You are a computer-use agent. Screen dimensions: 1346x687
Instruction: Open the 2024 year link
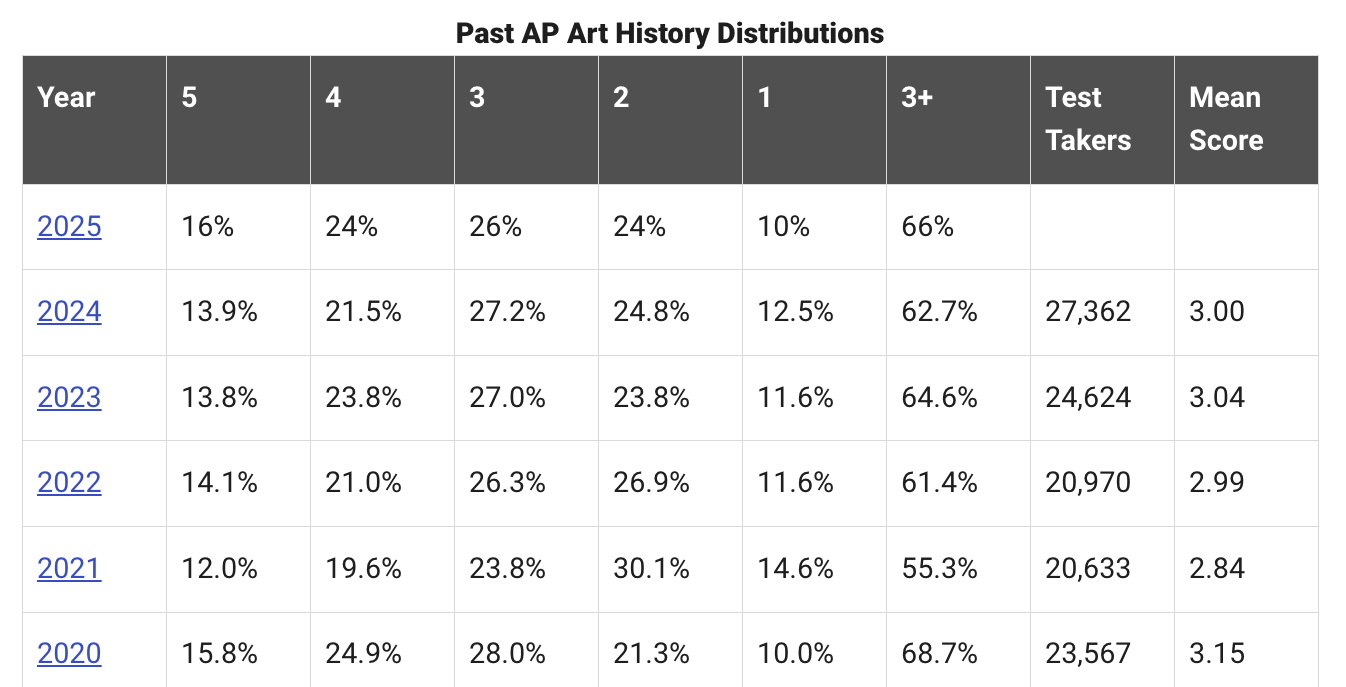point(69,312)
